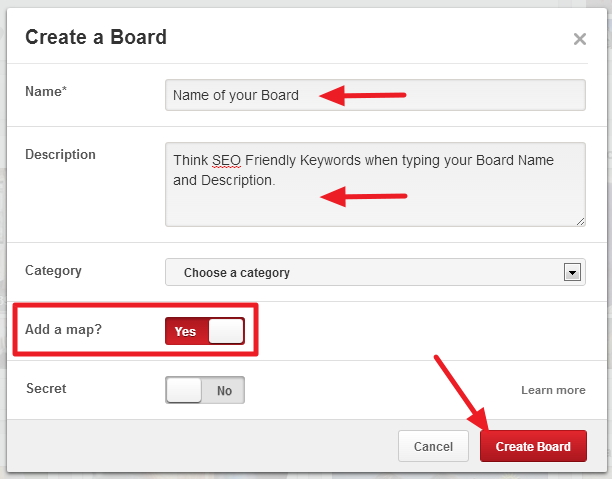The height and width of the screenshot is (479, 612).
Task: Open the Choose a category dropdown
Action: click(375, 272)
